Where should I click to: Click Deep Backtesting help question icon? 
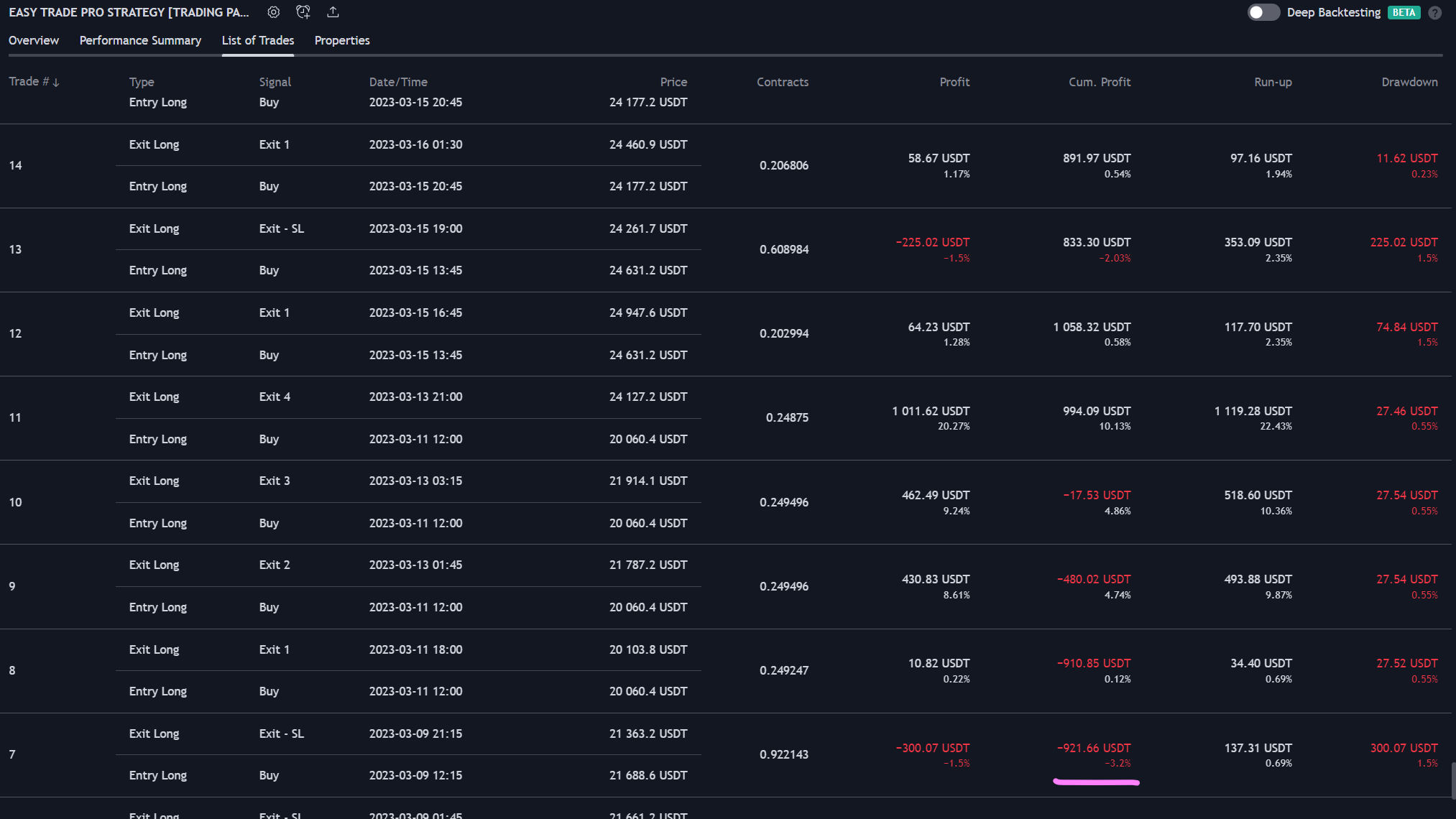pos(1434,13)
